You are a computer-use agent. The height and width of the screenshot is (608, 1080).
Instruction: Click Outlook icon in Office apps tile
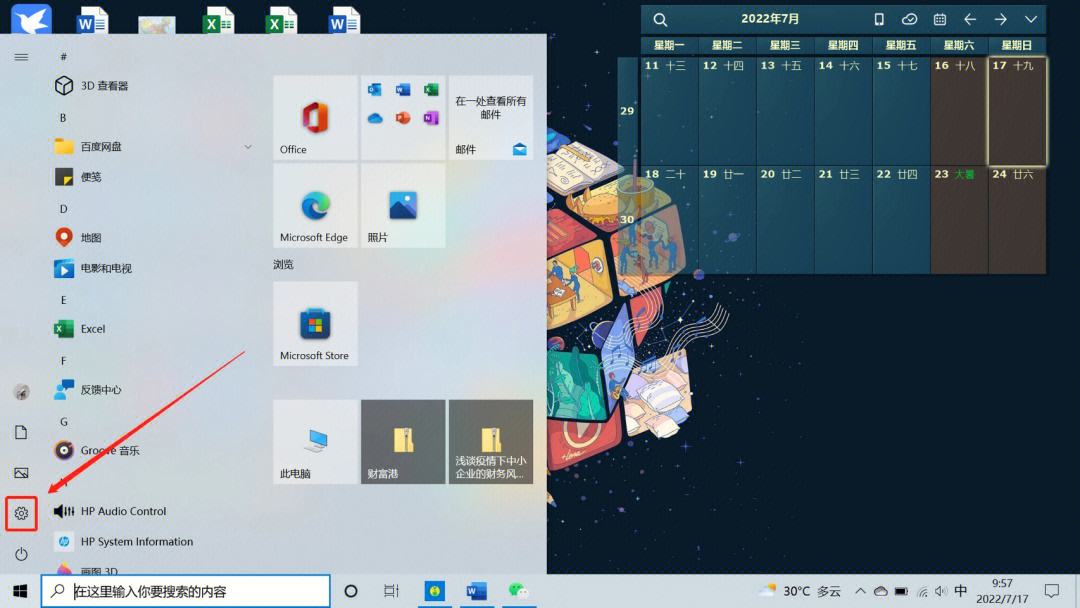[375, 90]
